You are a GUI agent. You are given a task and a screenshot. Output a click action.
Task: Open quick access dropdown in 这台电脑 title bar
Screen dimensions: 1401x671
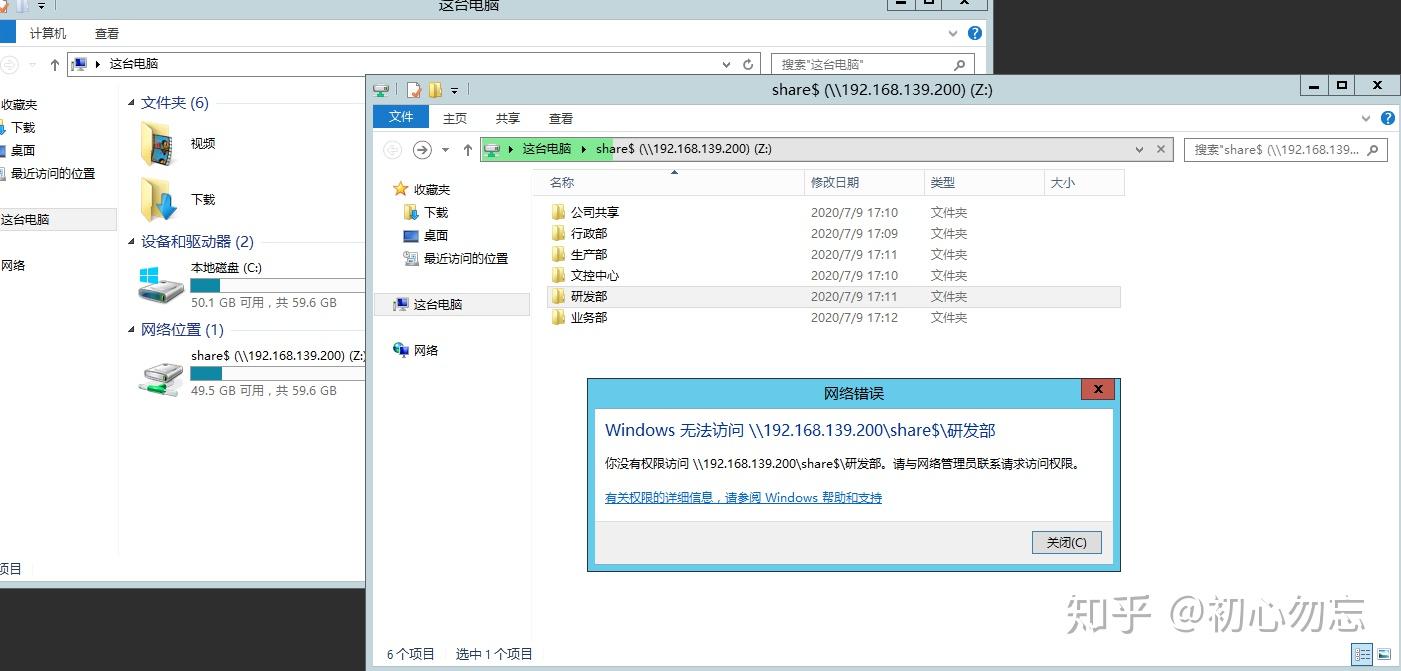point(41,5)
